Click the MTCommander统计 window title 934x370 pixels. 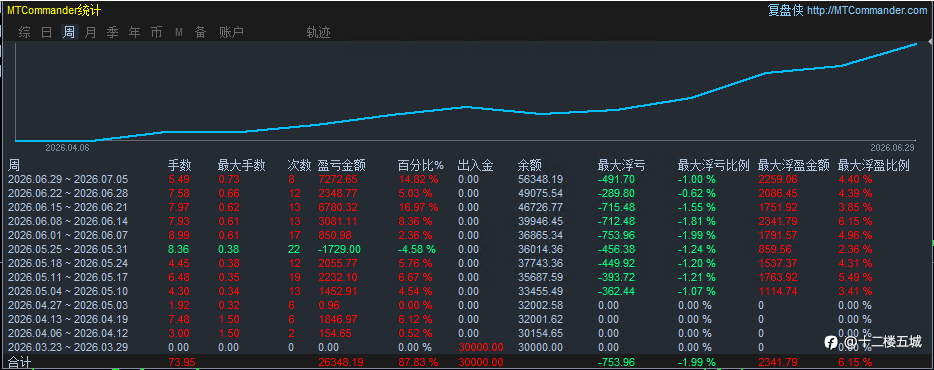[x=54, y=11]
